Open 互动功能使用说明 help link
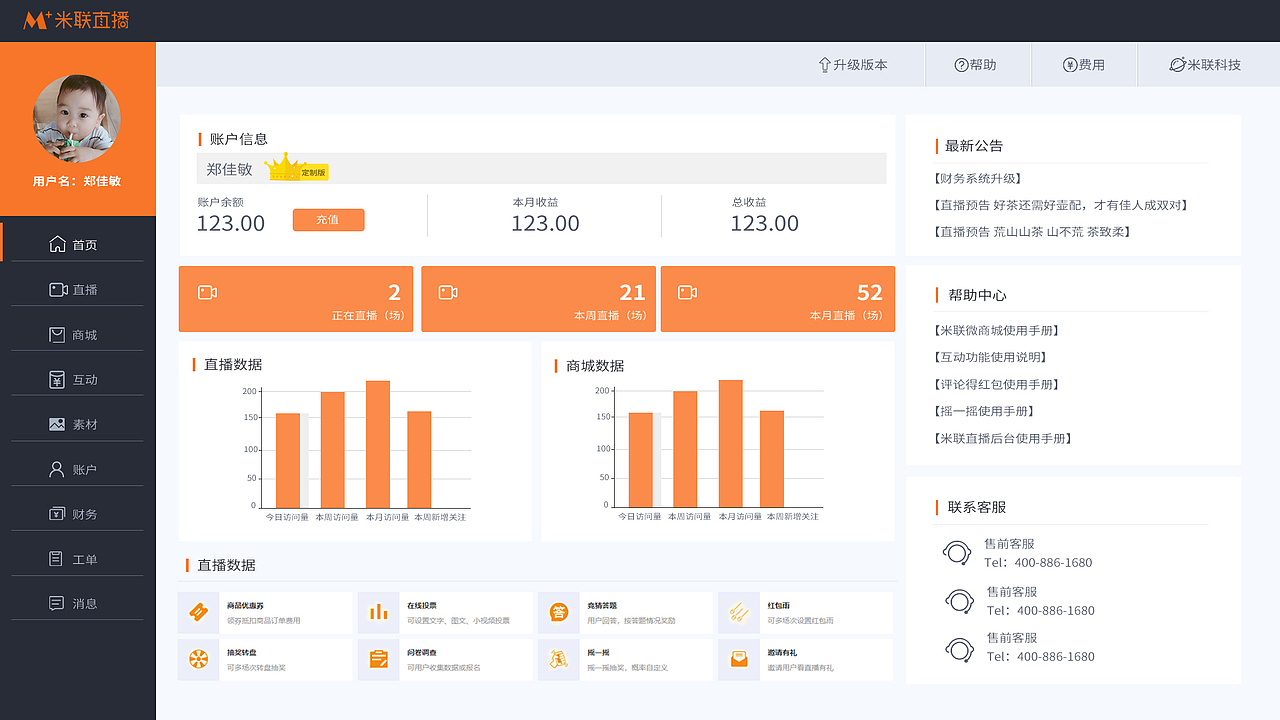 [x=990, y=357]
